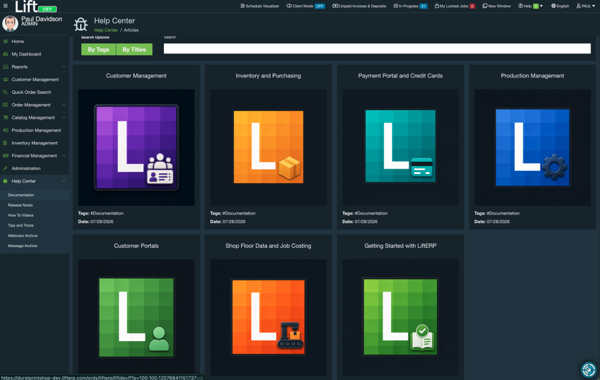Viewport: 600px width, 380px height.
Task: Open a New Window
Action: click(496, 6)
